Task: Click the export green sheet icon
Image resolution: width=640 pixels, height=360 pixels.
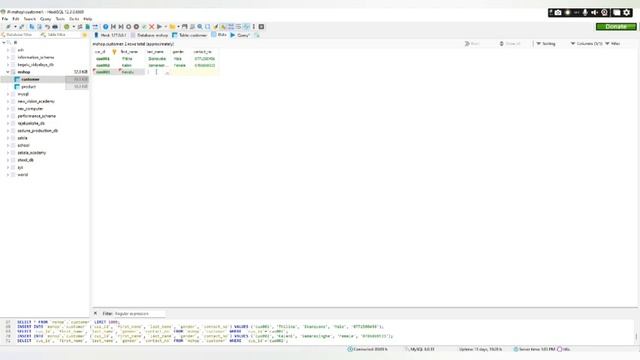Action: tap(87, 27)
